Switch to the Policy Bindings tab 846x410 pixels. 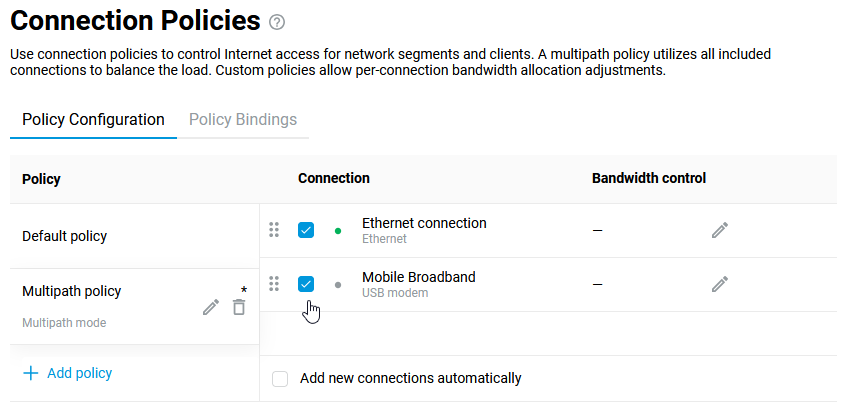(x=243, y=120)
